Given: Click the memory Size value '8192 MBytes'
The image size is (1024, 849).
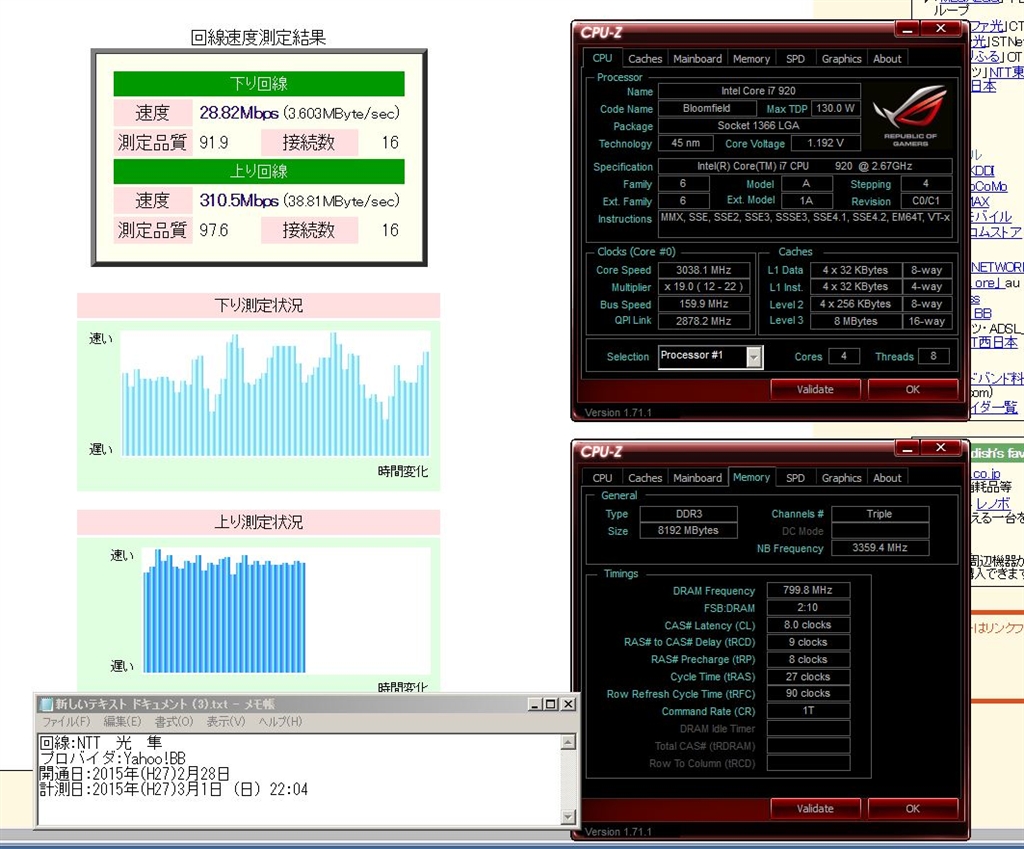Looking at the screenshot, I should pyautogui.click(x=688, y=530).
